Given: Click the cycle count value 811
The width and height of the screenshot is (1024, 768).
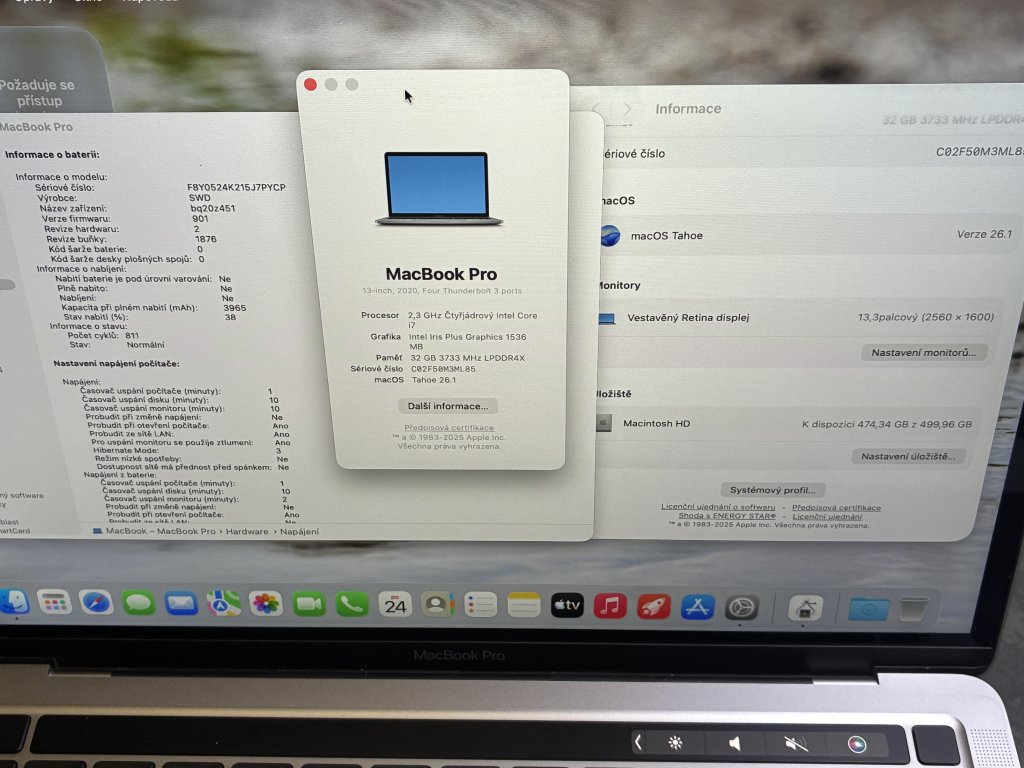Looking at the screenshot, I should coord(132,335).
